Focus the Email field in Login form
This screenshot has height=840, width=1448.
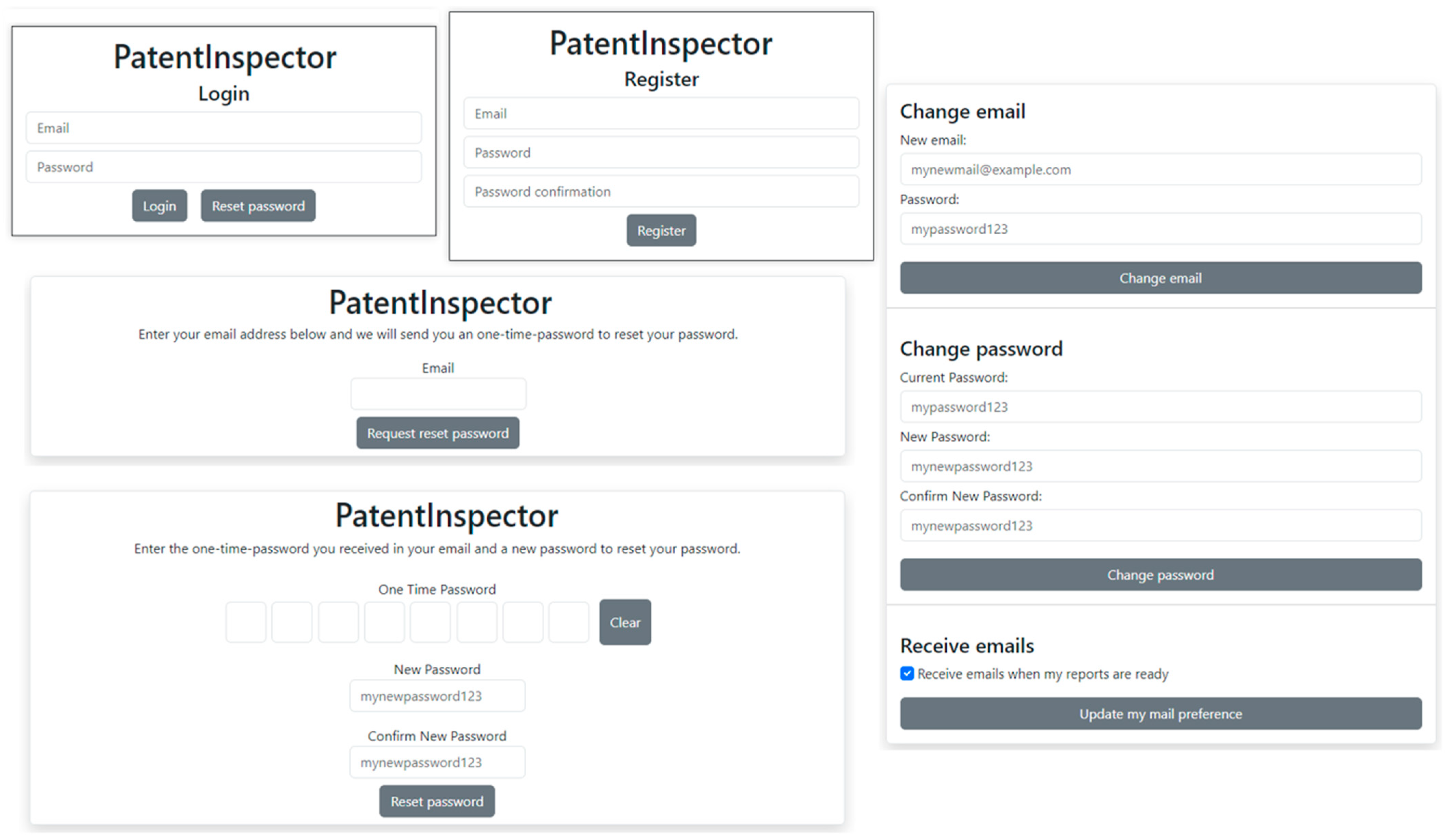pos(224,127)
